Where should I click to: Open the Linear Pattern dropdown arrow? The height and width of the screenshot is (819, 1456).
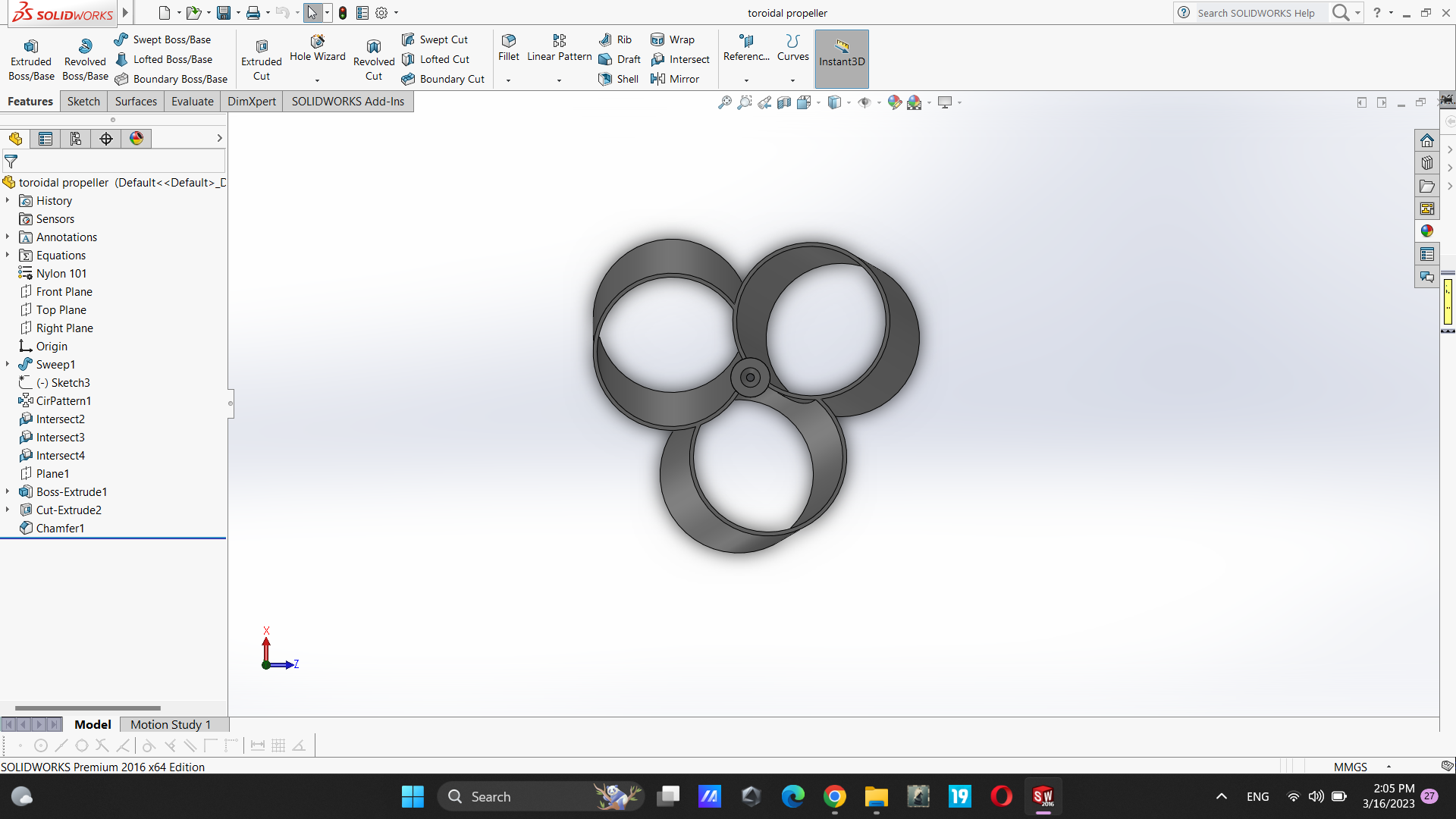click(x=560, y=80)
